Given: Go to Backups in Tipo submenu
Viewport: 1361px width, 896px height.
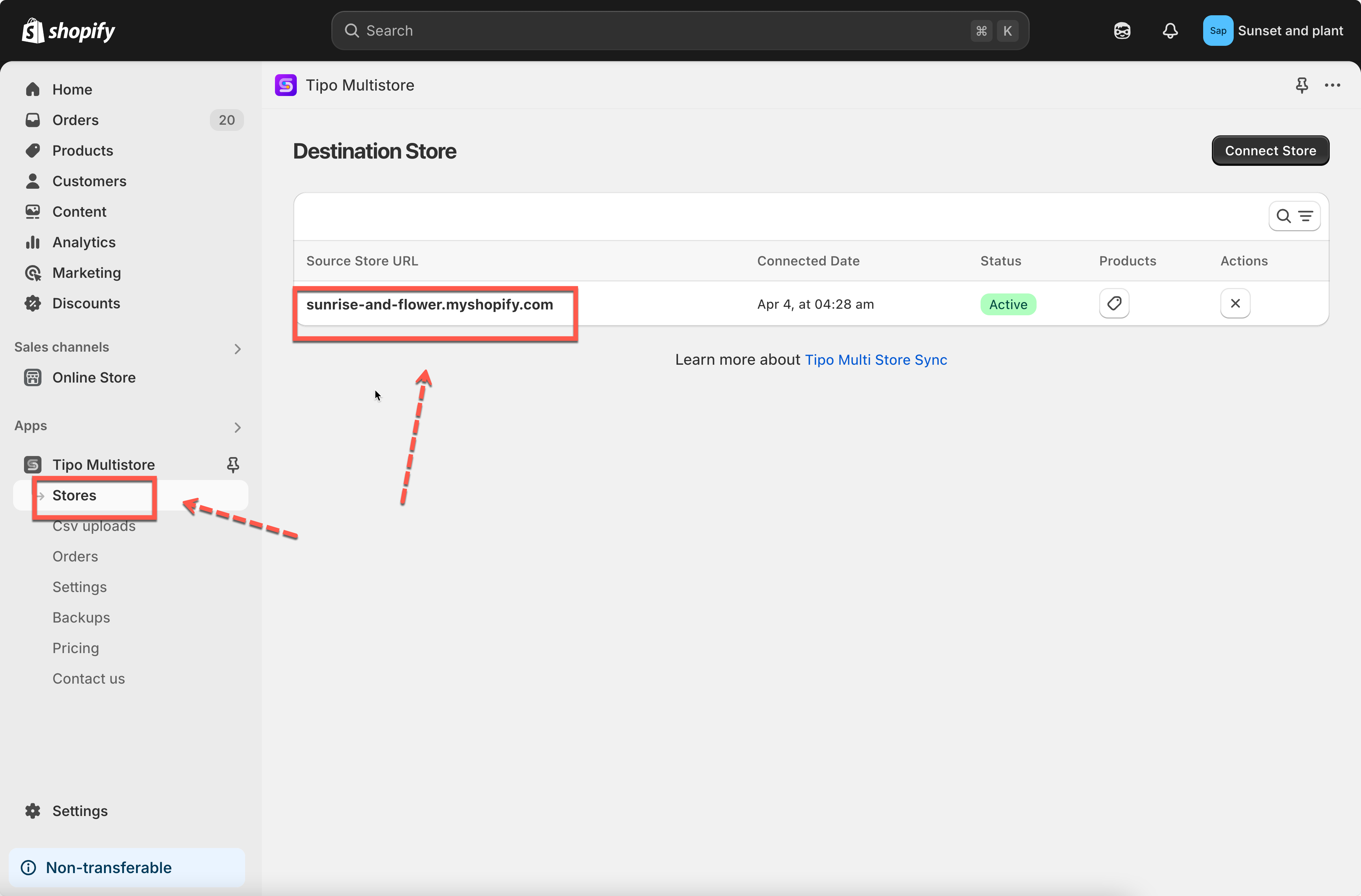Looking at the screenshot, I should tap(81, 617).
